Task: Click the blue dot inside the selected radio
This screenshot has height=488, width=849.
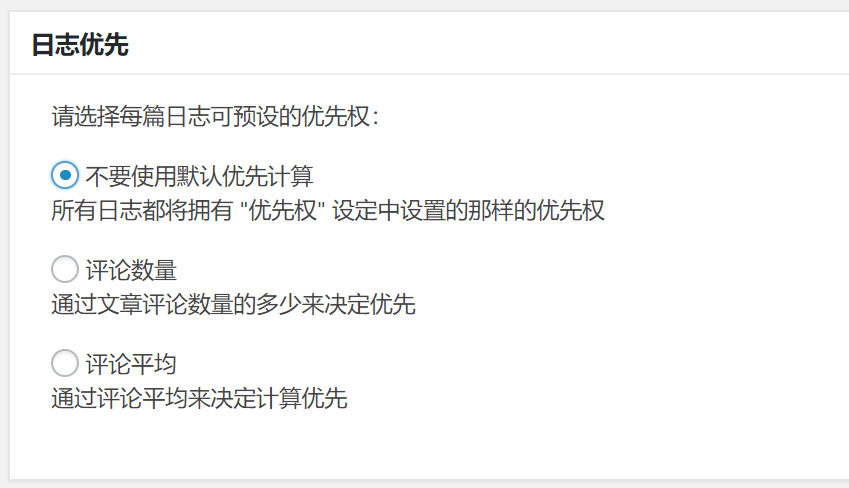Action: (x=65, y=175)
